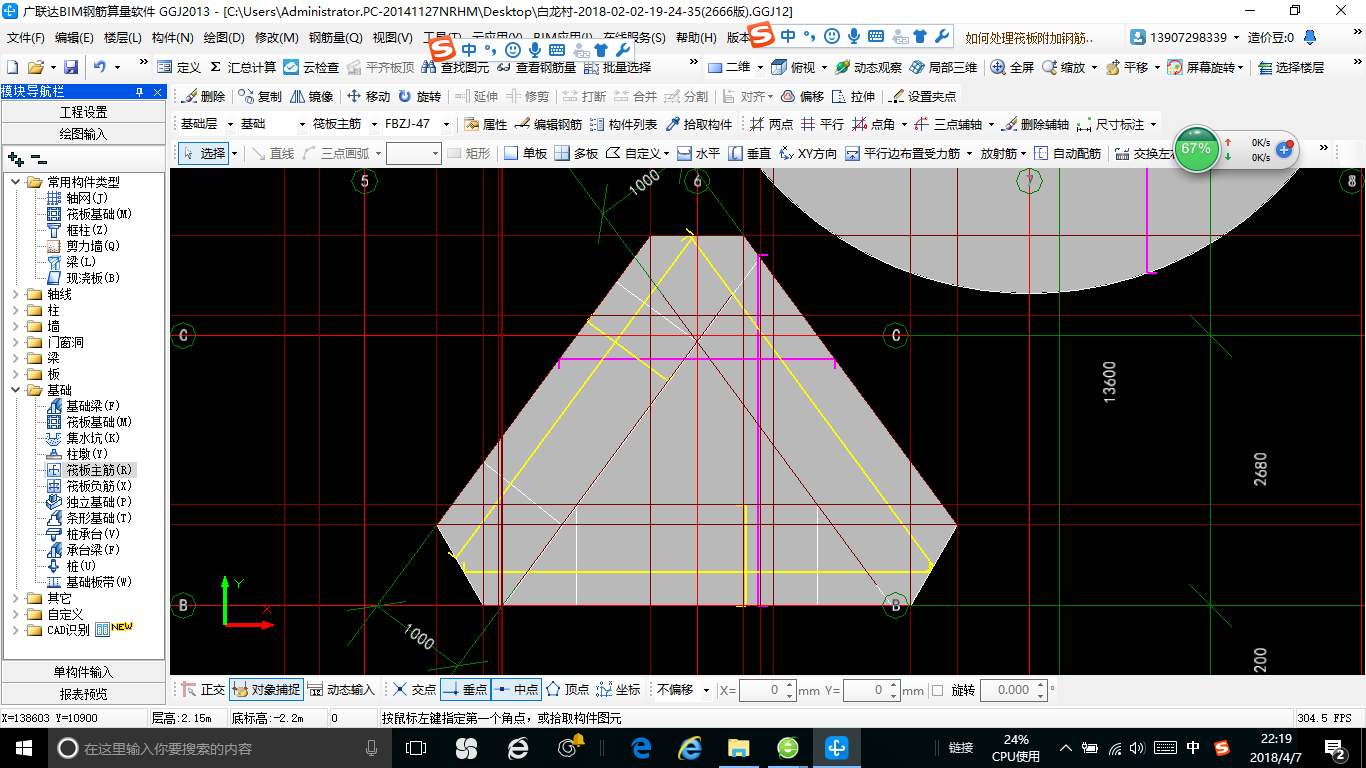Toggle 正交 orthogonal mode
This screenshot has width=1366, height=768.
pos(203,690)
